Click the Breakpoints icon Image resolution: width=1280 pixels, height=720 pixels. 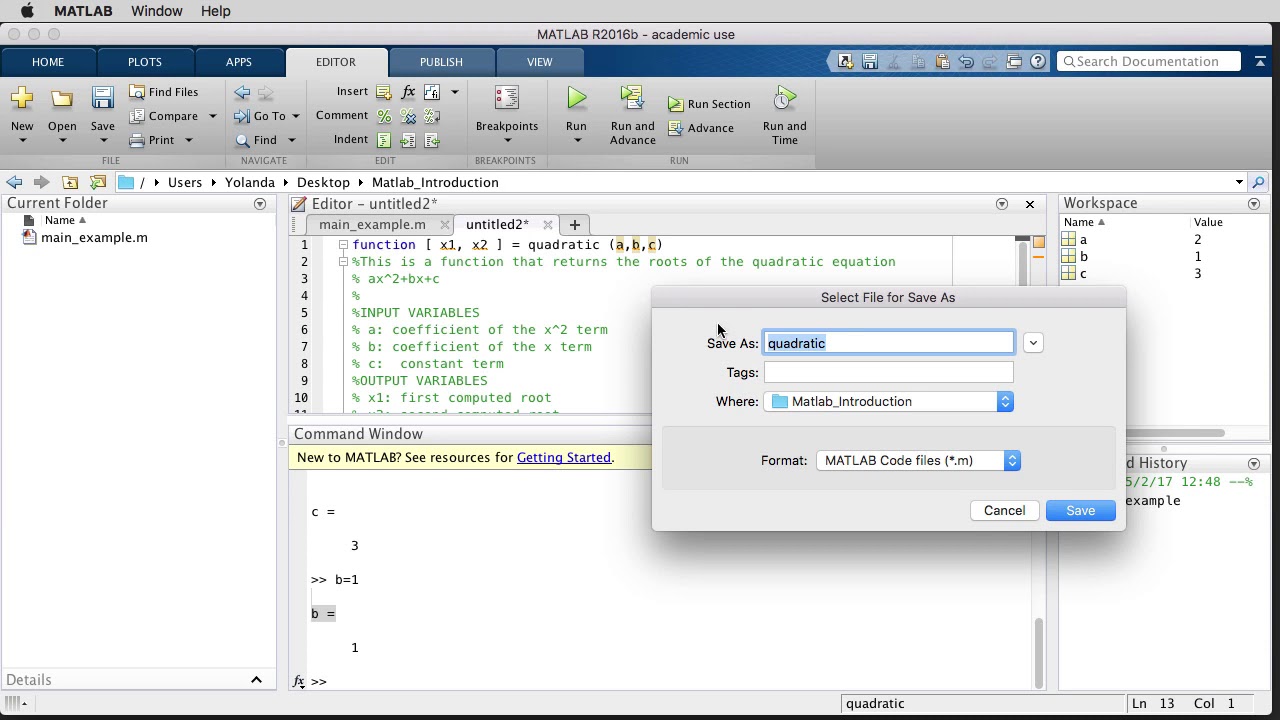[506, 98]
